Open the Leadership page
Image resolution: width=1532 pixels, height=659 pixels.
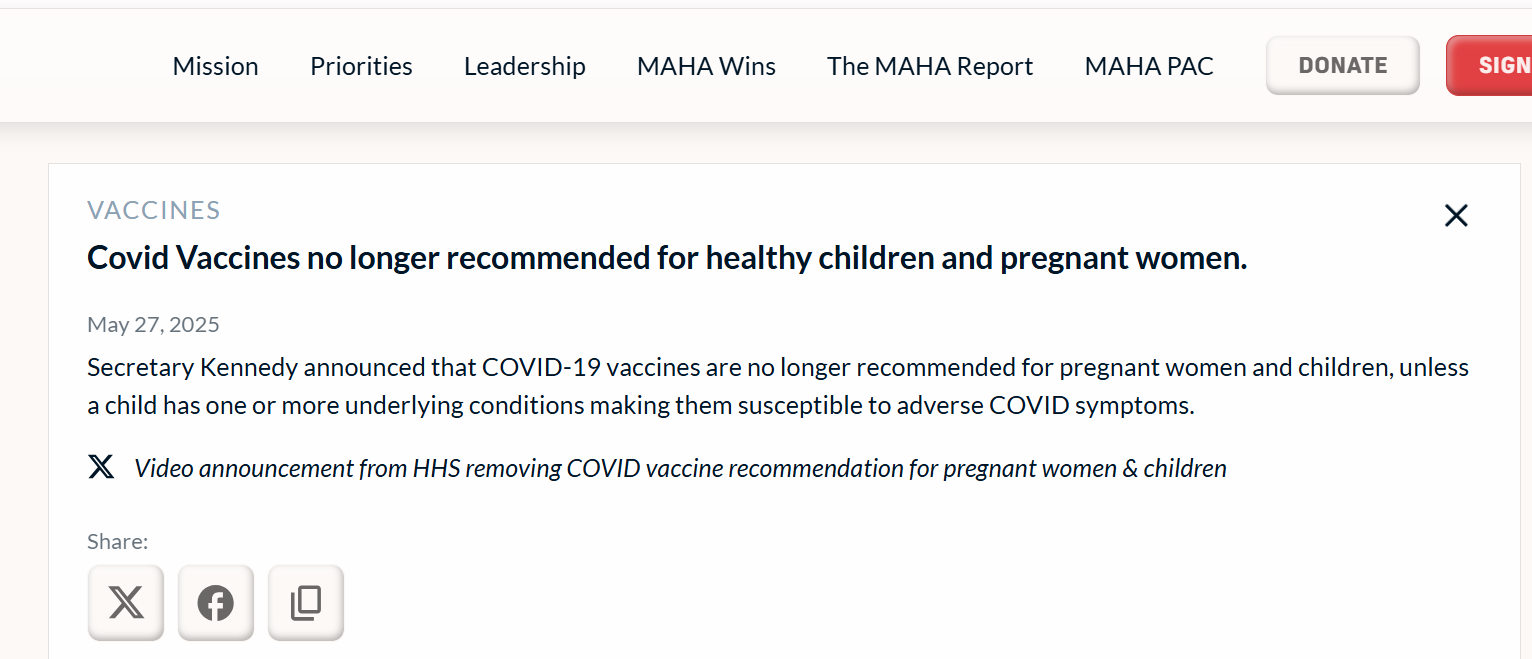tap(525, 66)
